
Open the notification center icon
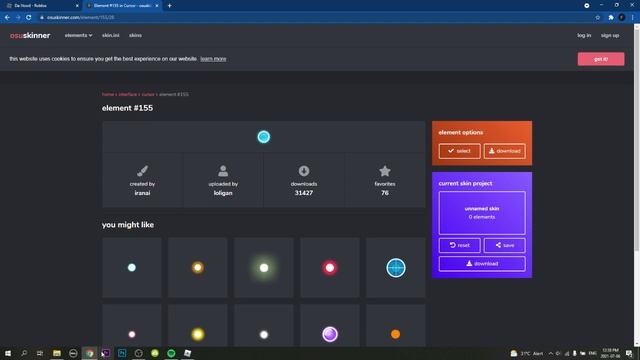pos(629,353)
